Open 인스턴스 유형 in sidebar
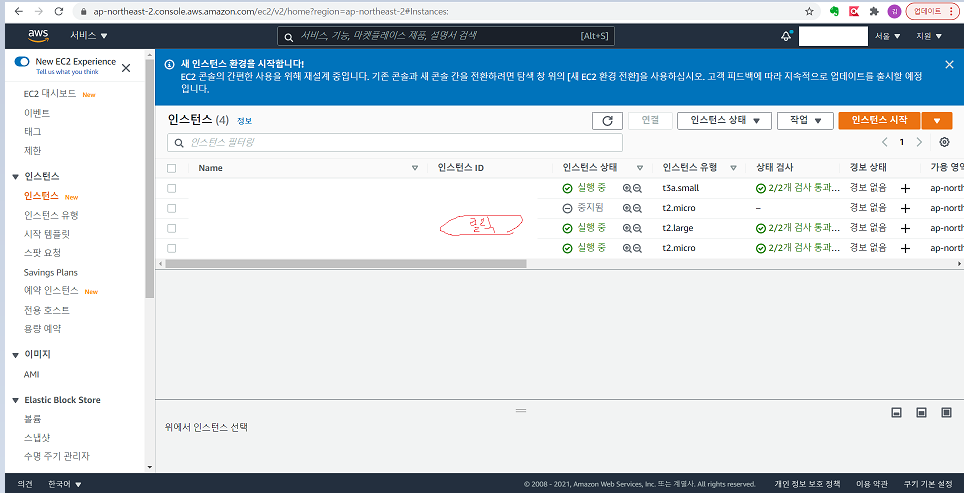964x493 pixels. click(51, 215)
